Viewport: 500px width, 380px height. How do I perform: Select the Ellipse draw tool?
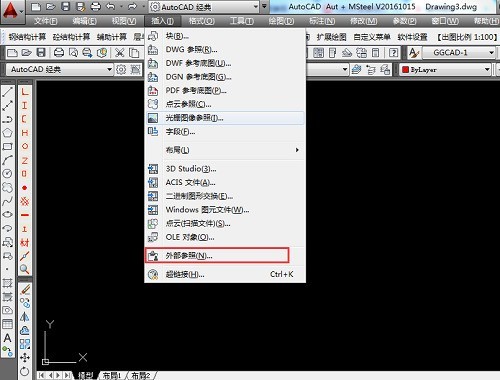pos(7,215)
